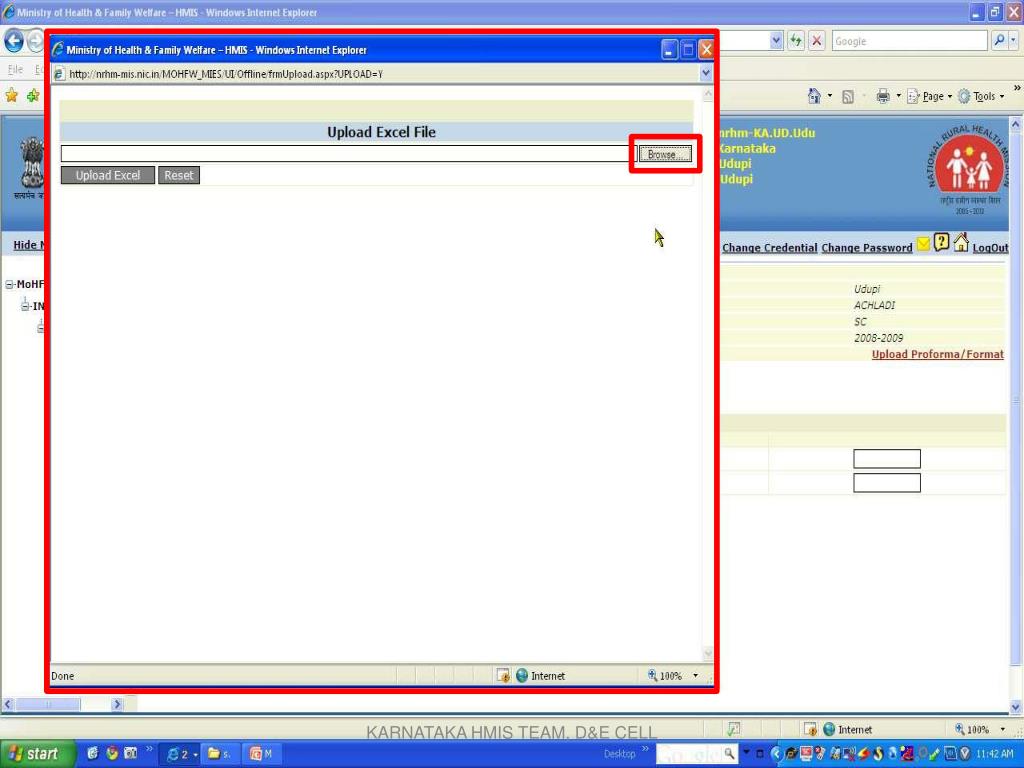
Task: Click the Home icon in IE toolbar
Action: click(814, 96)
